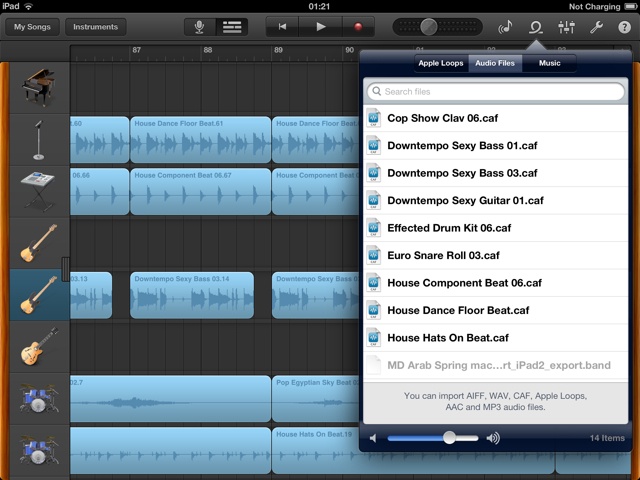Image resolution: width=640 pixels, height=480 pixels.
Task: Select Euro Snare Roll 03.caf
Action: [x=496, y=256]
